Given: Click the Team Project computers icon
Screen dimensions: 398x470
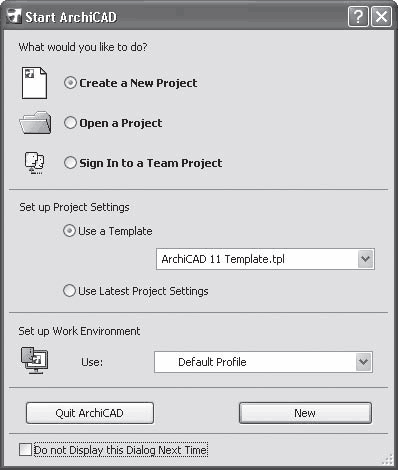Looking at the screenshot, I should [34, 163].
